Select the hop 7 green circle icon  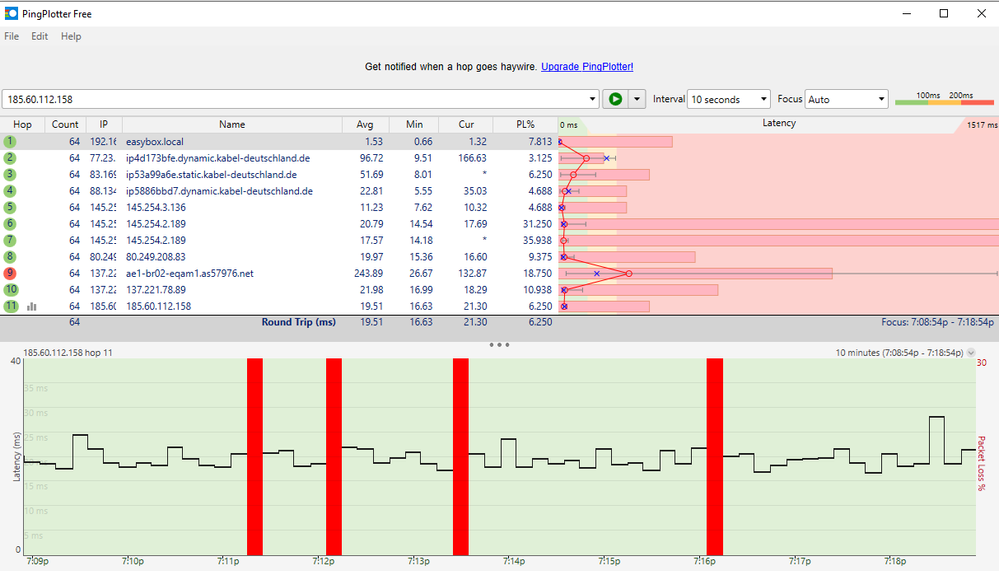click(x=10, y=240)
